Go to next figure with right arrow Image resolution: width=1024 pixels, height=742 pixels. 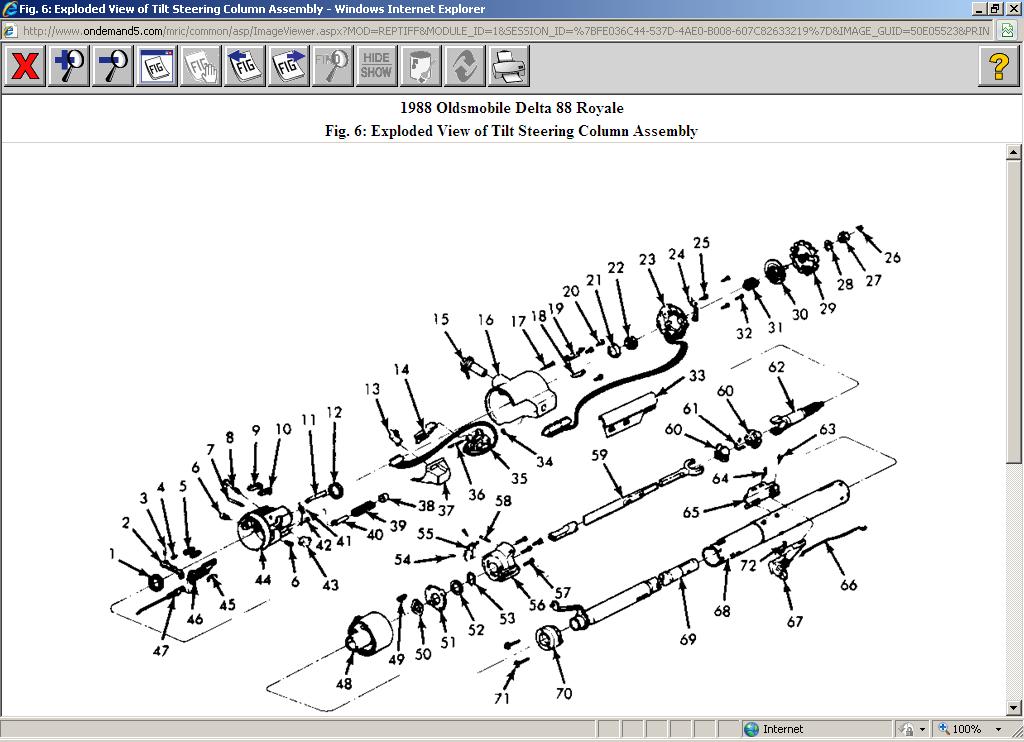pyautogui.click(x=289, y=65)
